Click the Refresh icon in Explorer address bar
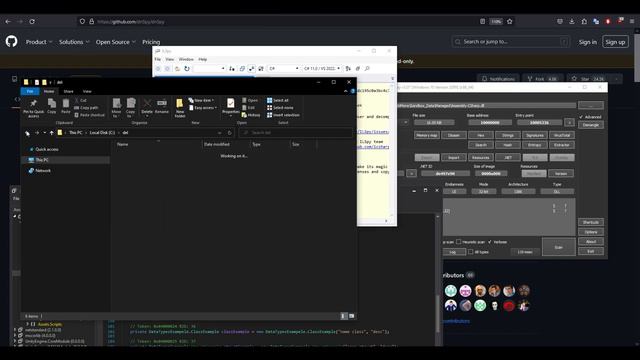640x360 pixels. coord(230,133)
